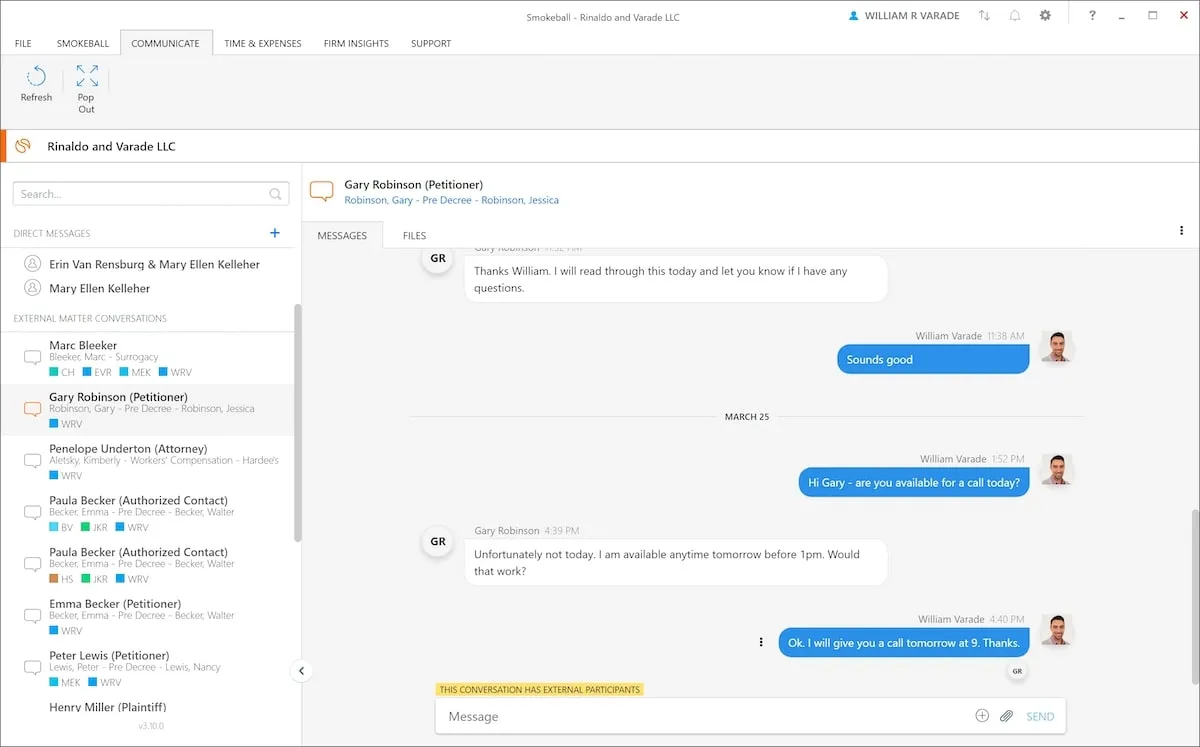Select the COMMUNICATE ribbon tab

[x=166, y=43]
